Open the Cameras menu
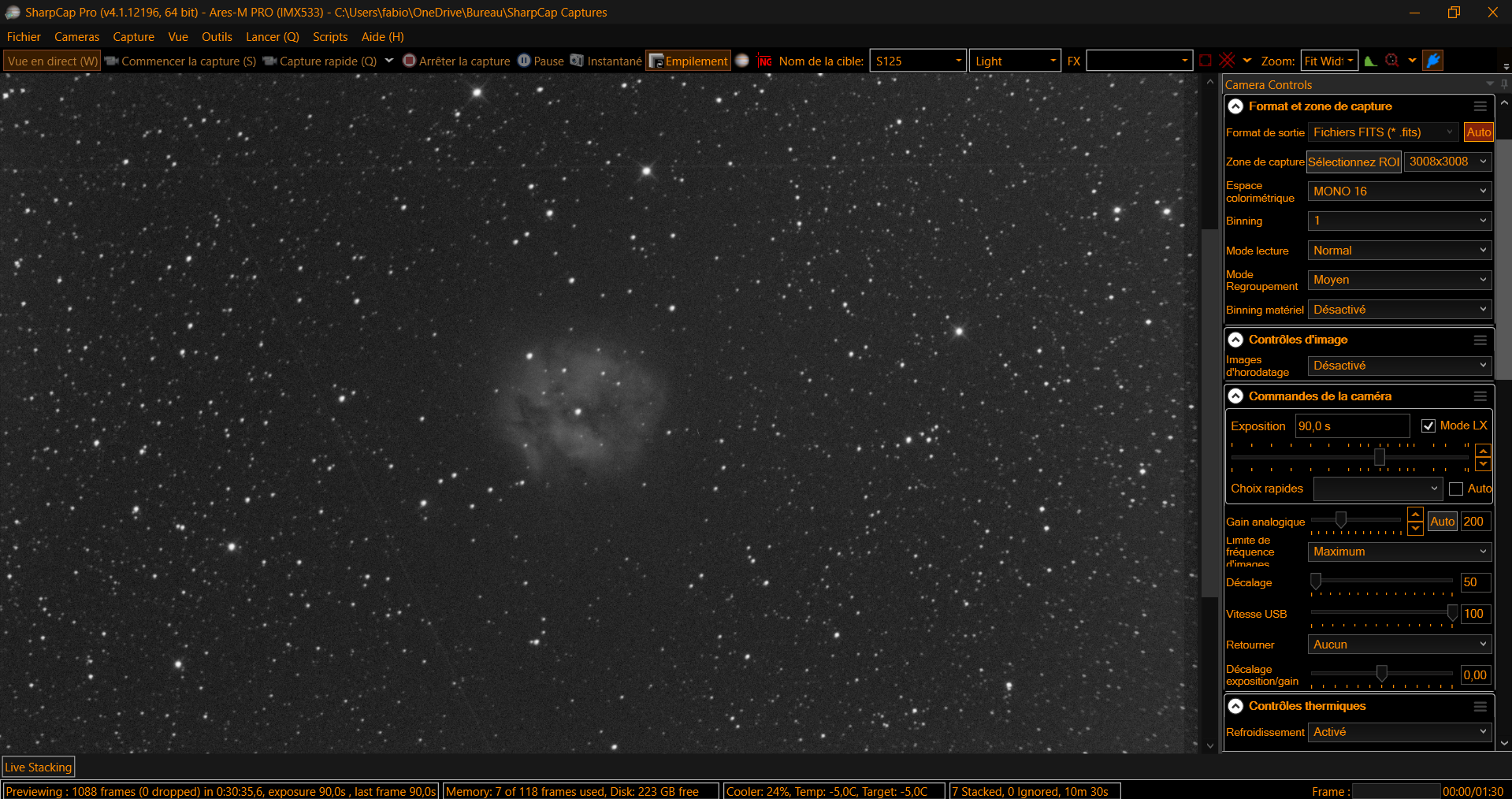The height and width of the screenshot is (799, 1512). click(x=76, y=37)
